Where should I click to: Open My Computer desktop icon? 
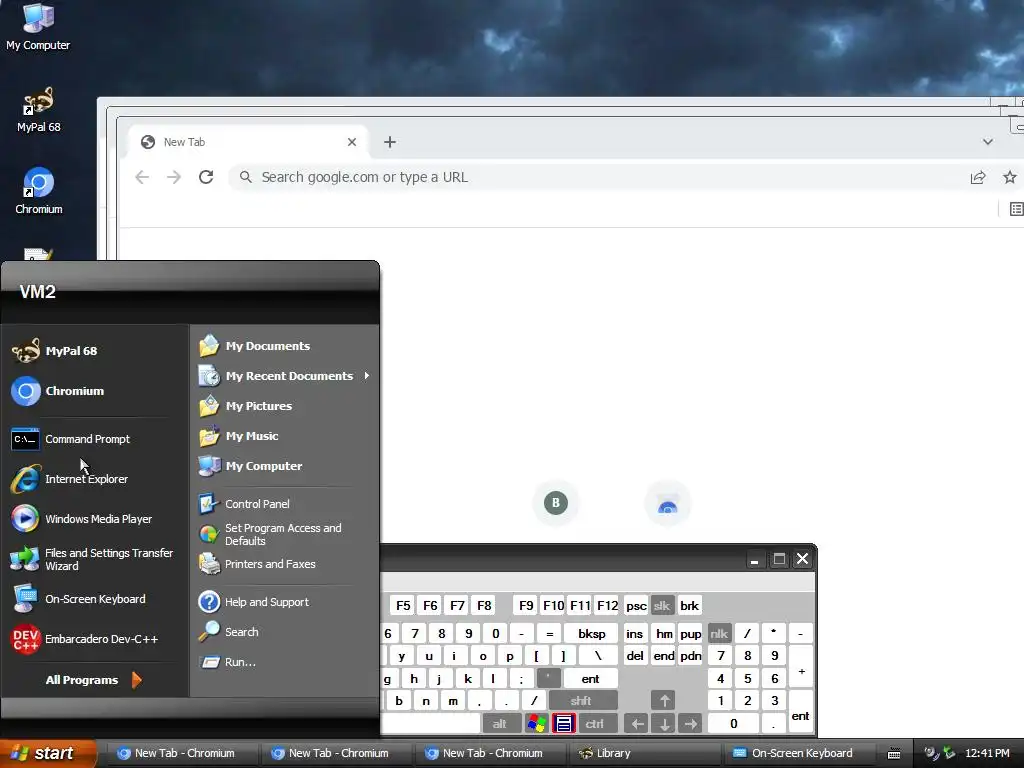(38, 27)
